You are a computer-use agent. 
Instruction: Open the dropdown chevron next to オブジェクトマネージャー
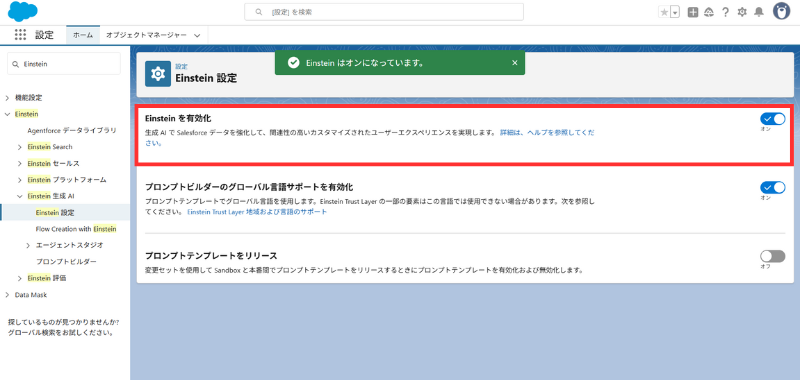coord(197,35)
